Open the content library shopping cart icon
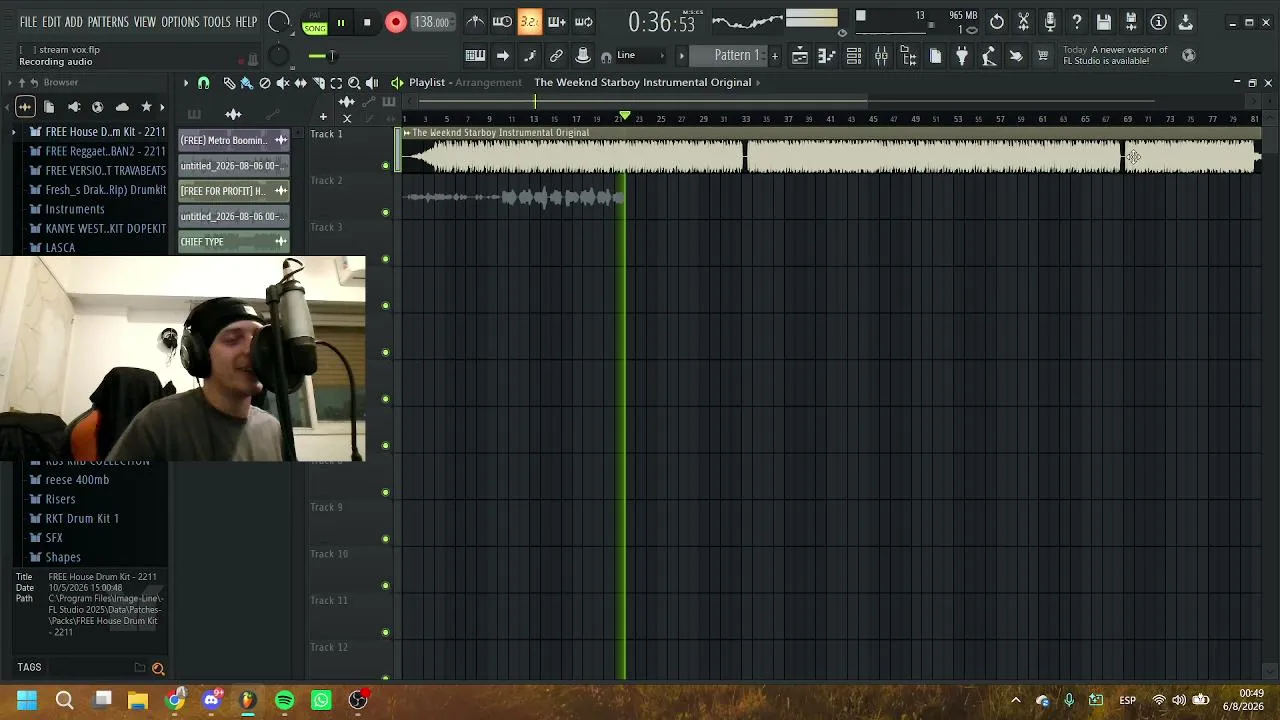The height and width of the screenshot is (720, 1280). coord(1043,56)
